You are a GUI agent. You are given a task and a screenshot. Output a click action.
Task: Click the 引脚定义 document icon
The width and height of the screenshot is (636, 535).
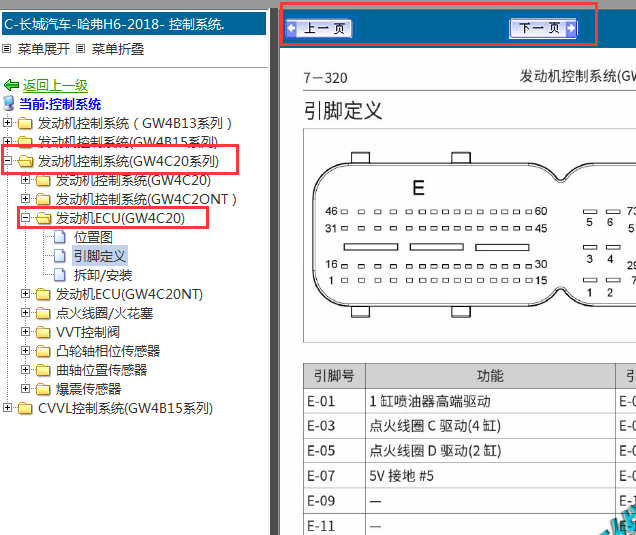(60, 256)
